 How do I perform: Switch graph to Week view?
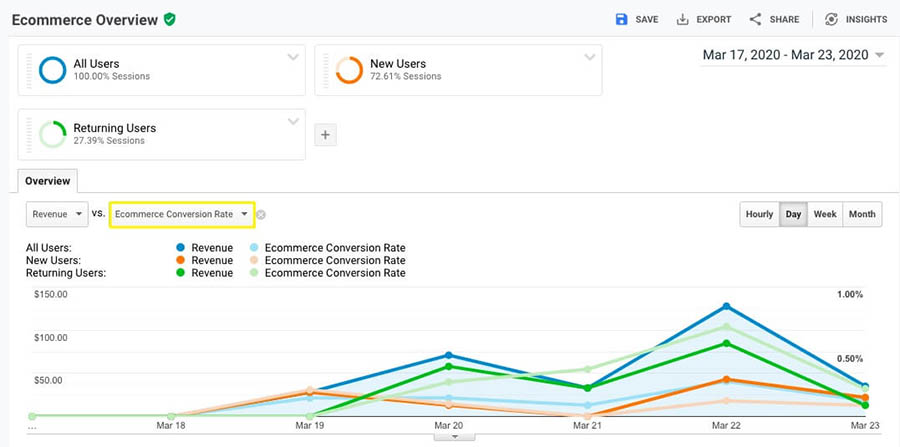point(825,214)
